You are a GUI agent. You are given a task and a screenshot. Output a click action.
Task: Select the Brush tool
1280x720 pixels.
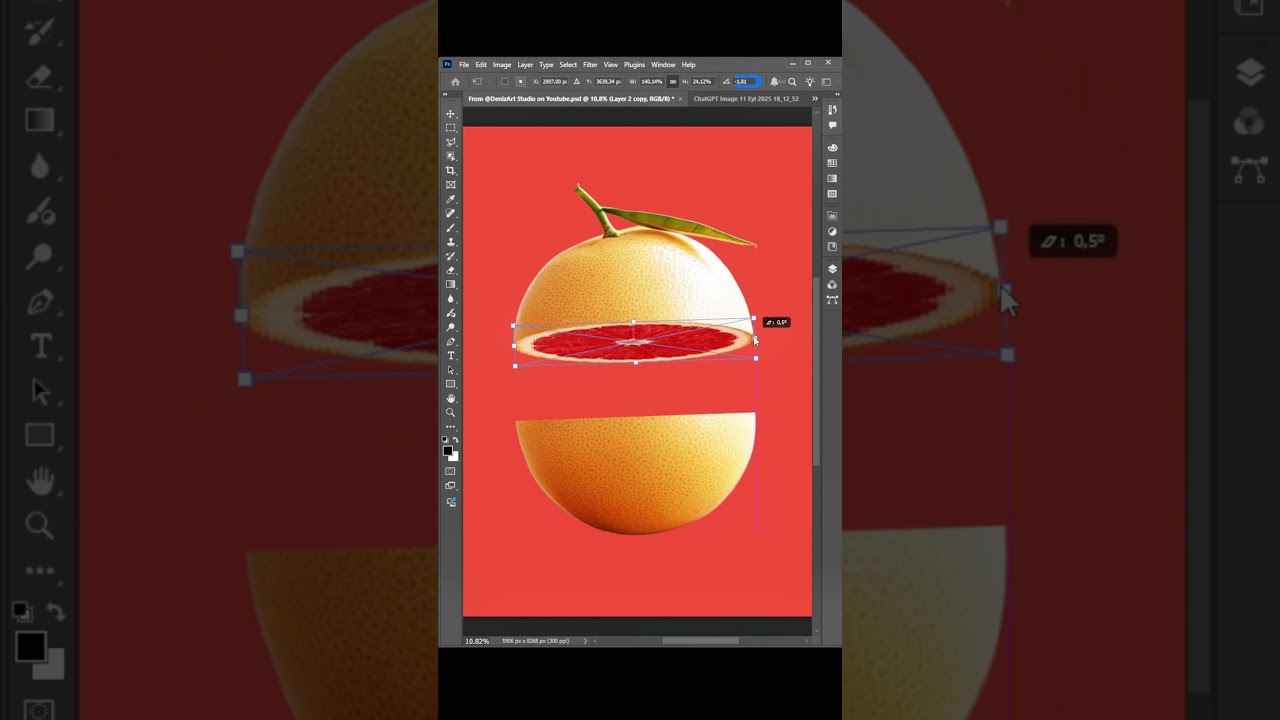tap(450, 227)
